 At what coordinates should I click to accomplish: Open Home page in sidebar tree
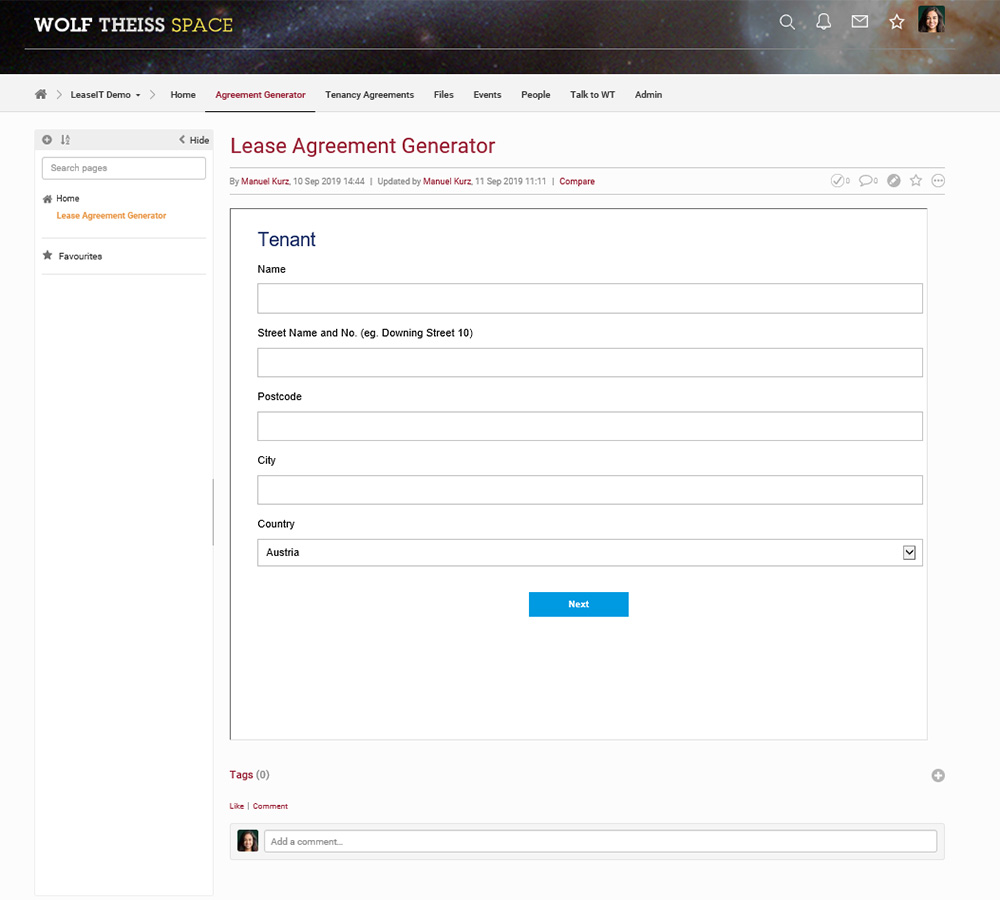pos(68,198)
